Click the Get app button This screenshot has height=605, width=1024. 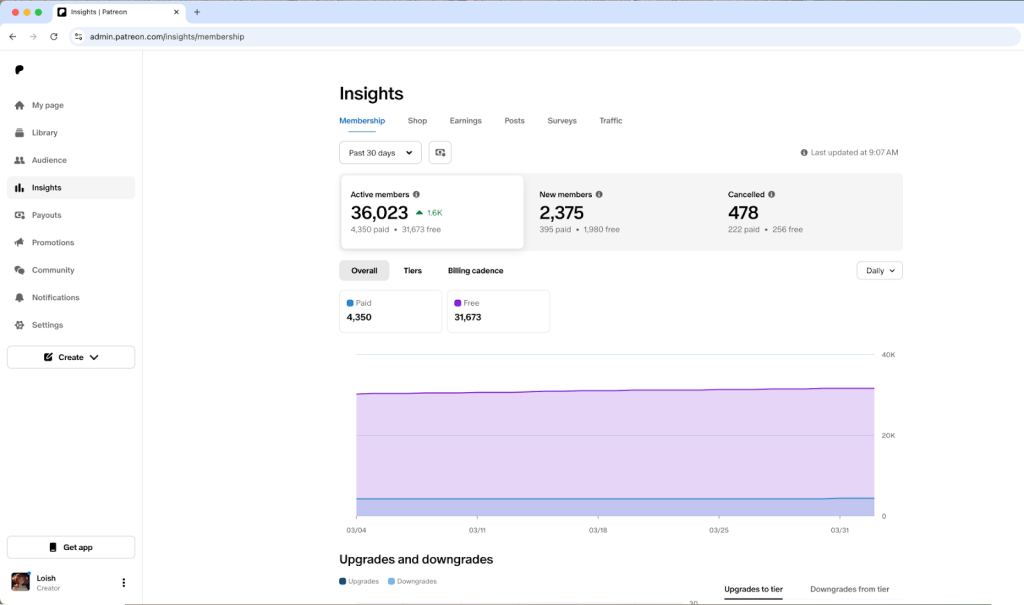71,547
